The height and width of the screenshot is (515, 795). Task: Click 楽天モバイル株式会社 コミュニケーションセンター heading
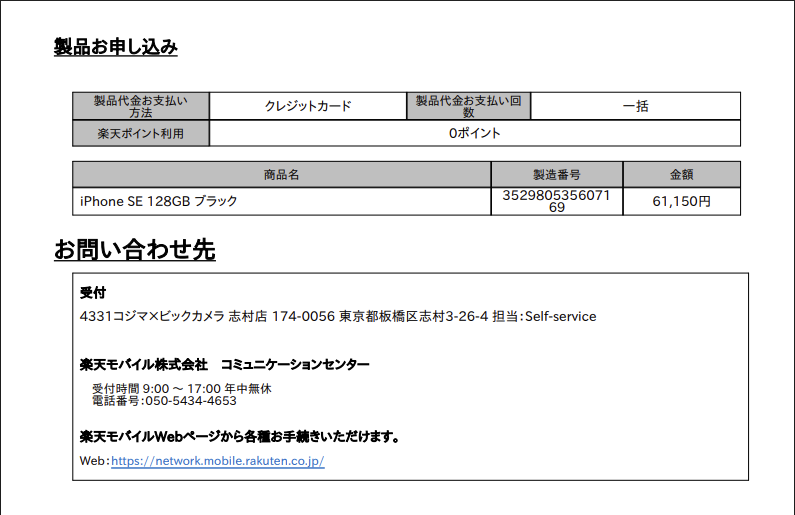coord(225,364)
